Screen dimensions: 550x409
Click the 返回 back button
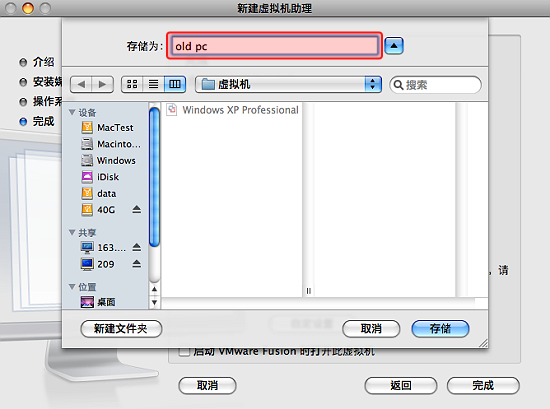tap(401, 385)
